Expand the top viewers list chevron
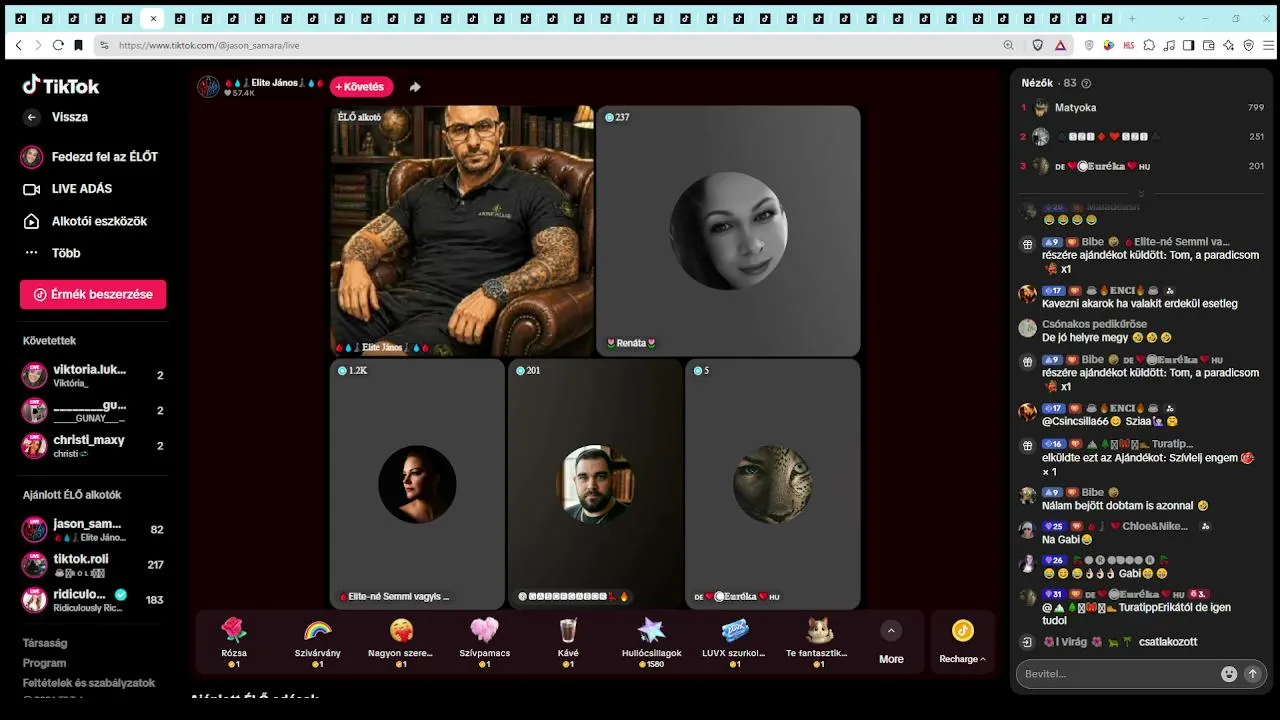1280x720 pixels. point(1141,193)
